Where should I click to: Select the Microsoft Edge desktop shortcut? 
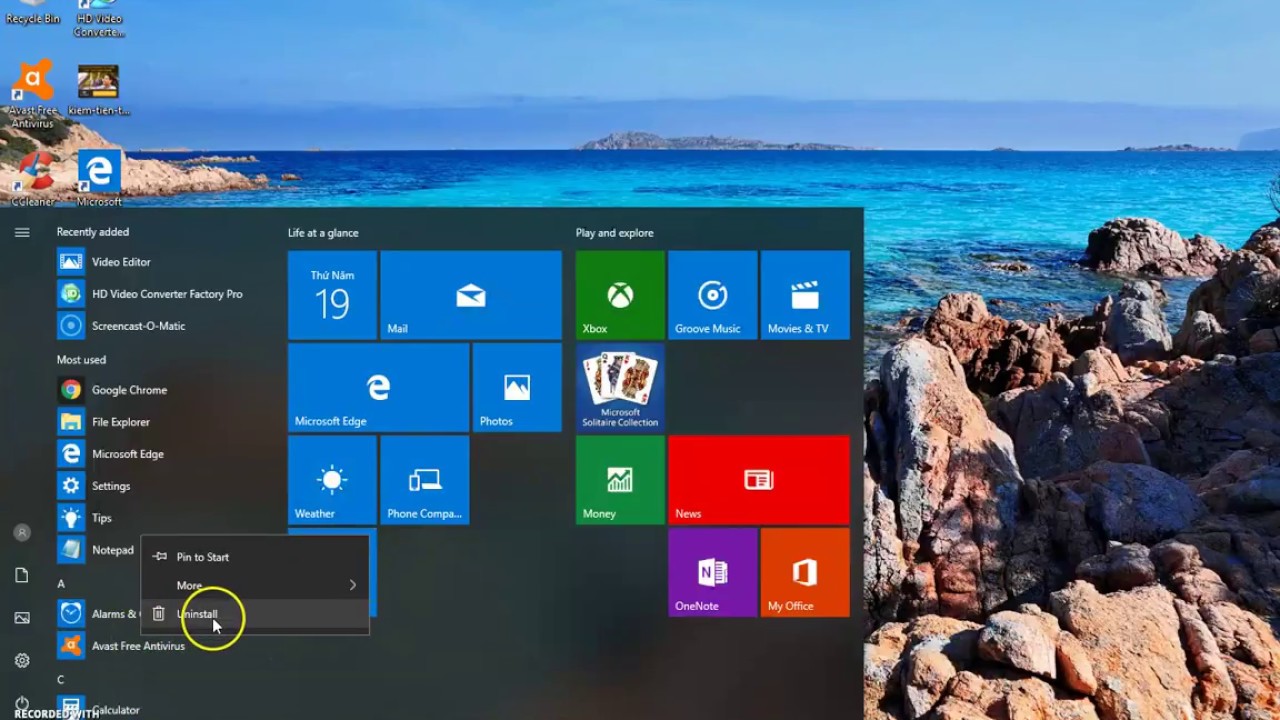click(x=99, y=178)
